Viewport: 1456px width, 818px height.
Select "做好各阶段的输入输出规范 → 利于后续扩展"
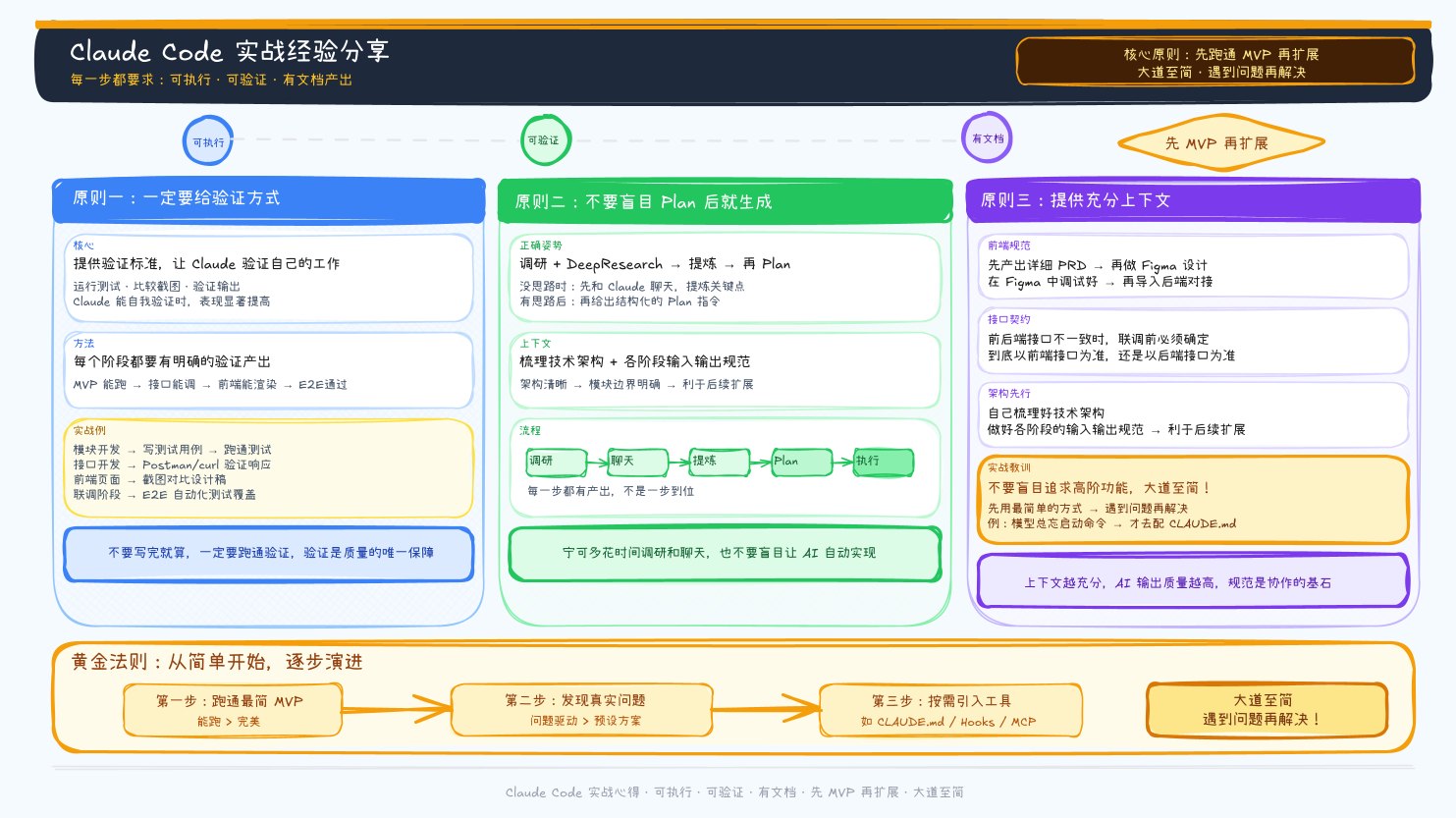(1116, 430)
